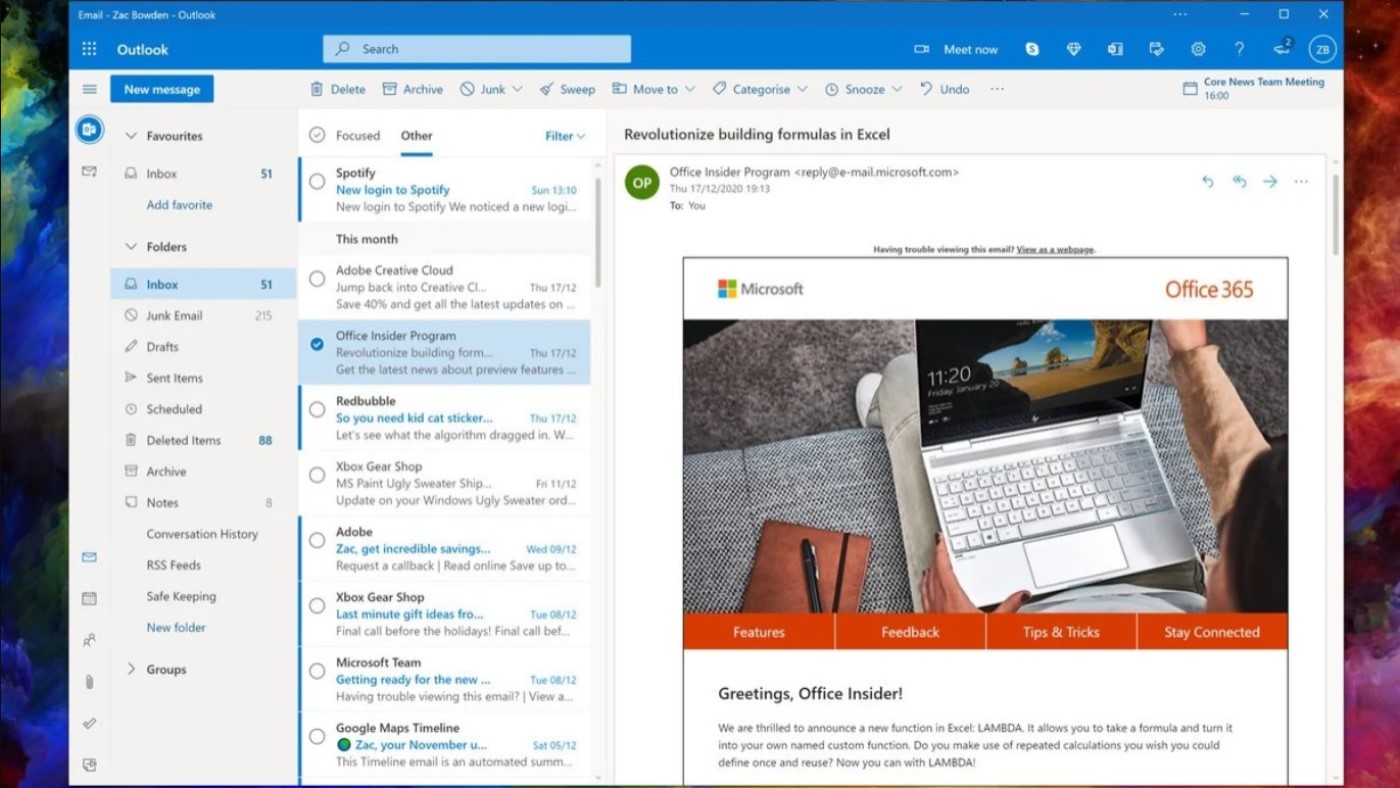This screenshot has height=788, width=1400.
Task: Compose a New message
Action: (162, 89)
